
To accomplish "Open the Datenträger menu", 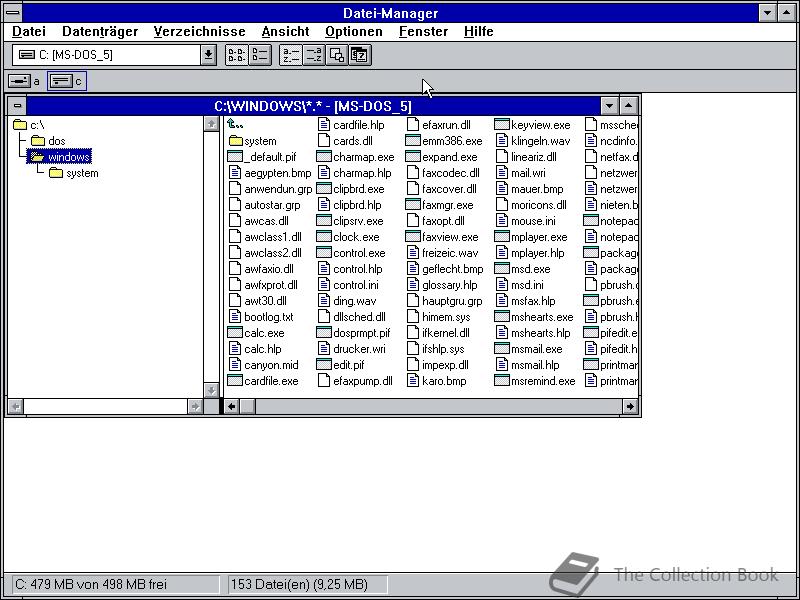I will coord(100,32).
